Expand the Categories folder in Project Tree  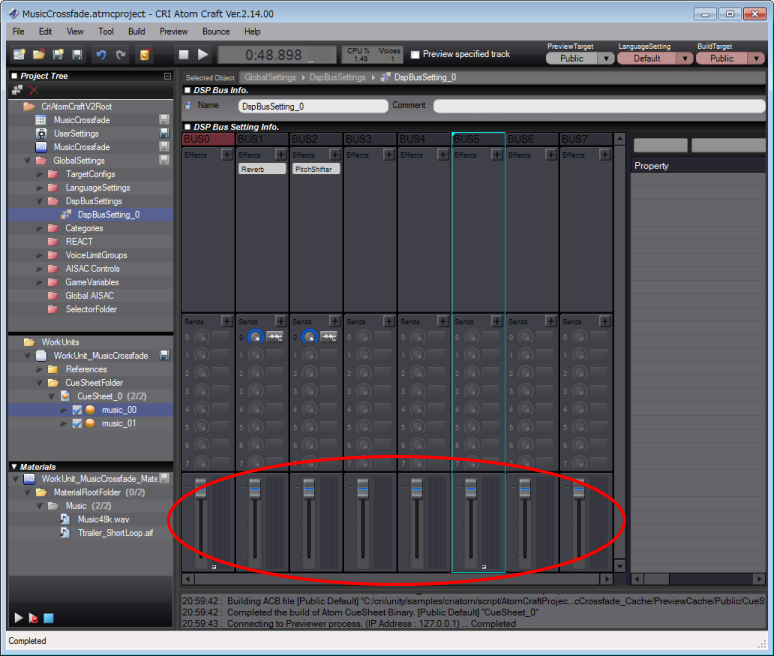(40, 228)
